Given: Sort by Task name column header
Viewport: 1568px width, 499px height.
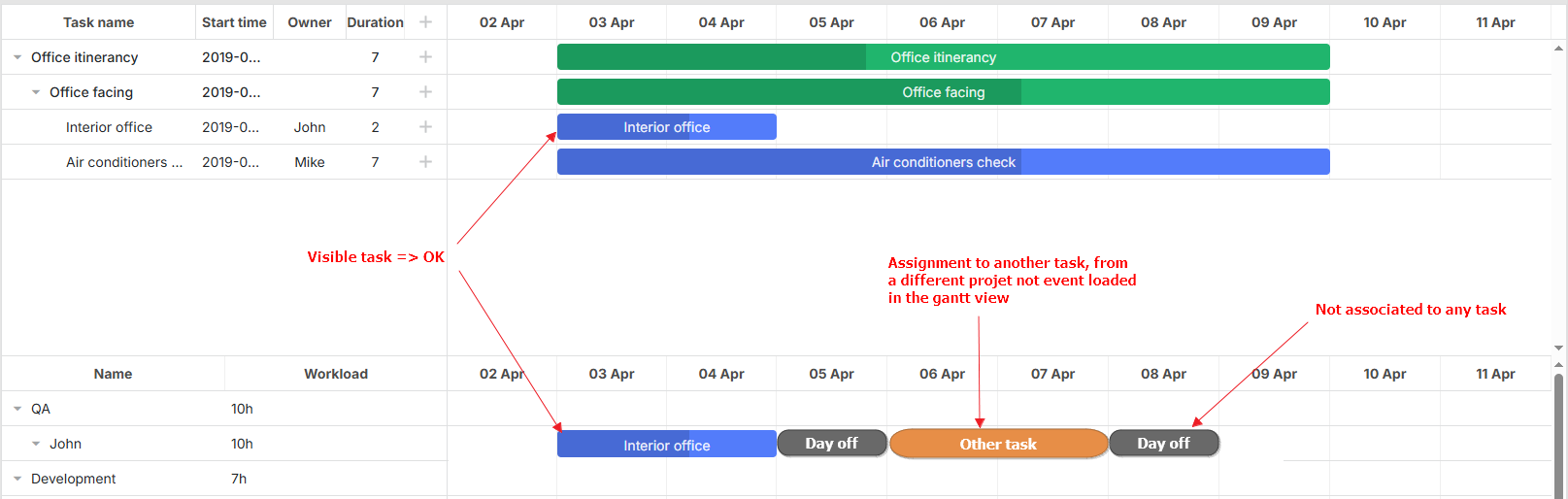Looking at the screenshot, I should 99,22.
